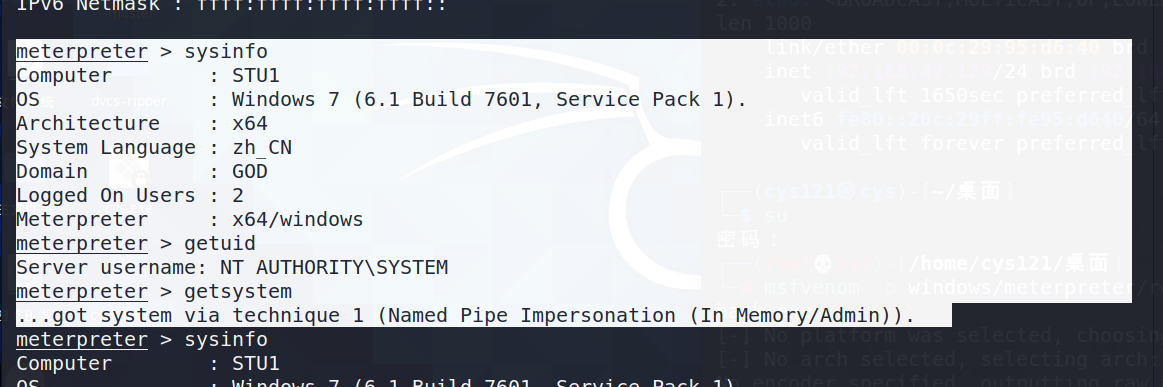This screenshot has width=1163, height=387.
Task: Click the last 'meterpreter > sysinfo' prompt at bottom
Action: pyautogui.click(x=142, y=340)
